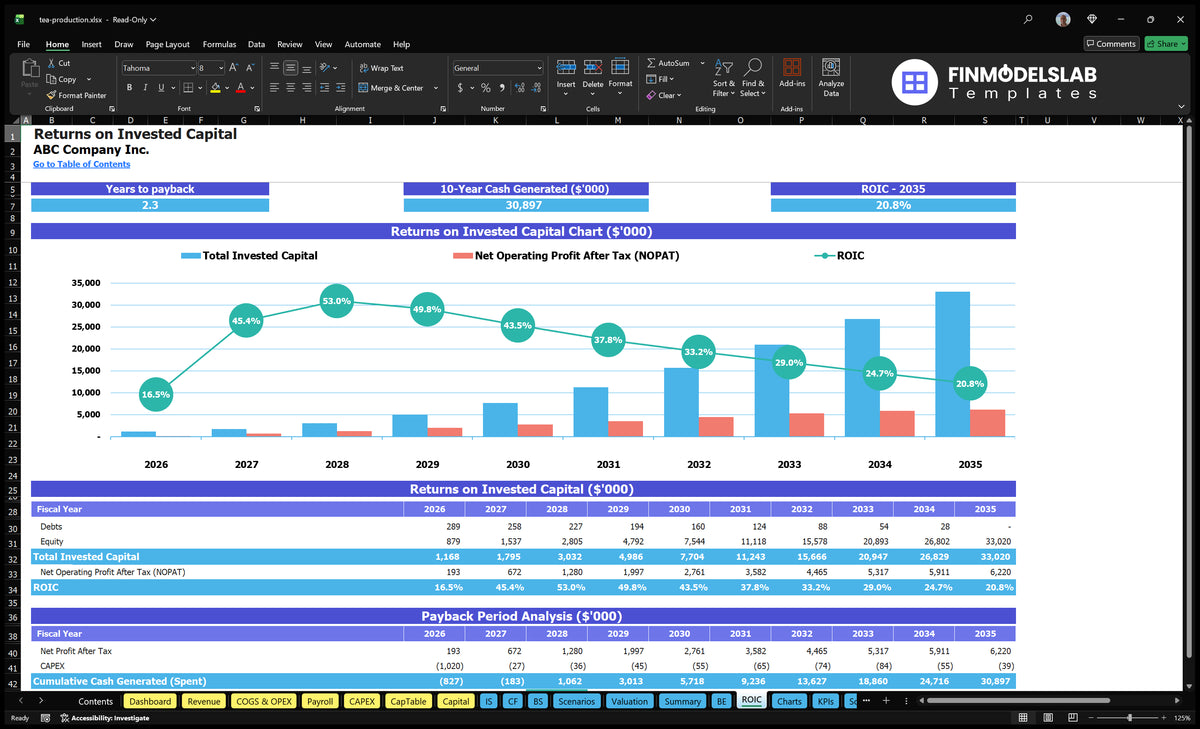This screenshot has width=1200, height=729.
Task: Decrease decimal places
Action: [x=536, y=88]
